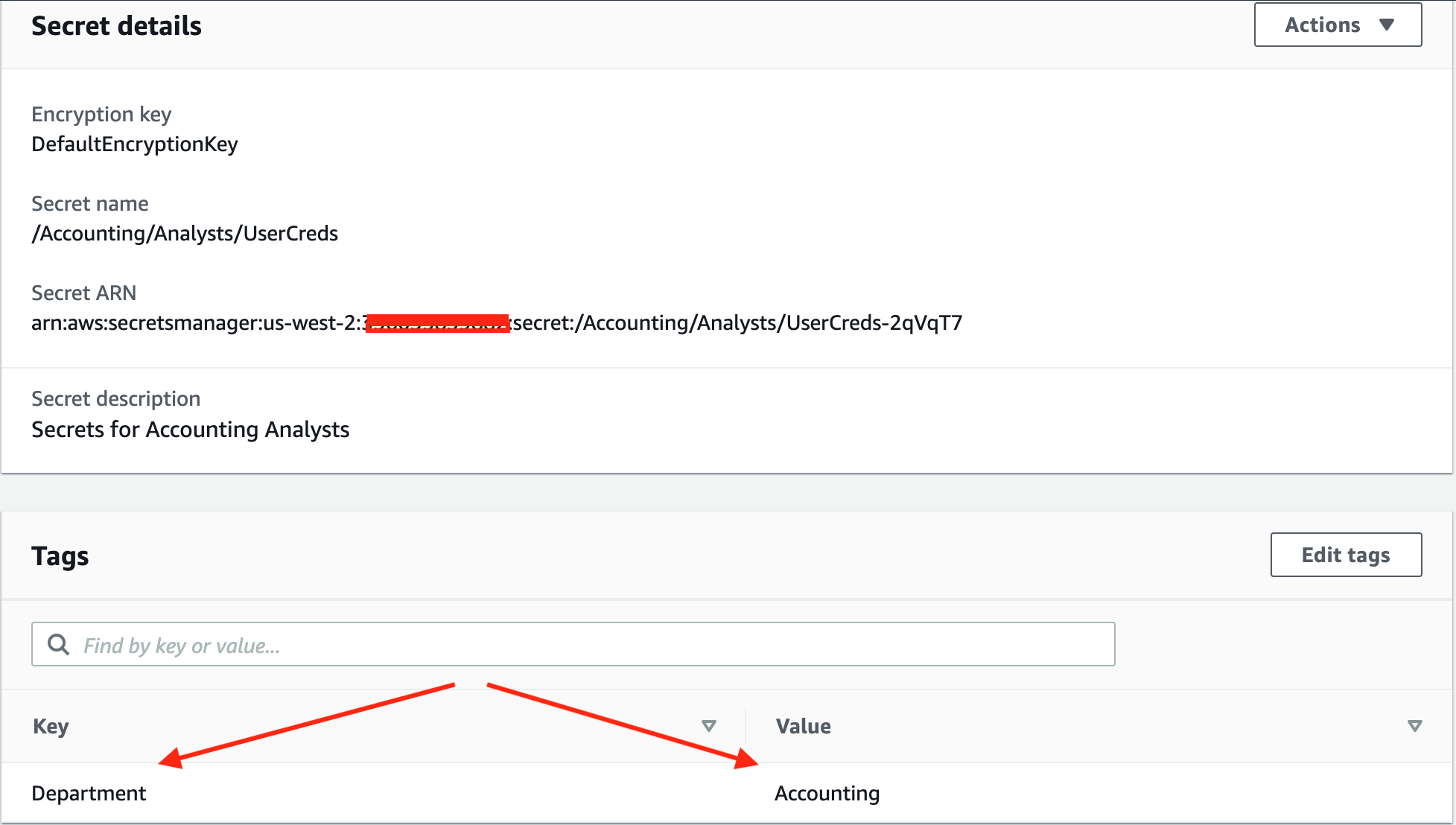Screen dimensions: 1456x825
Task: Toggle the Department tag row selection
Action: tap(89, 793)
